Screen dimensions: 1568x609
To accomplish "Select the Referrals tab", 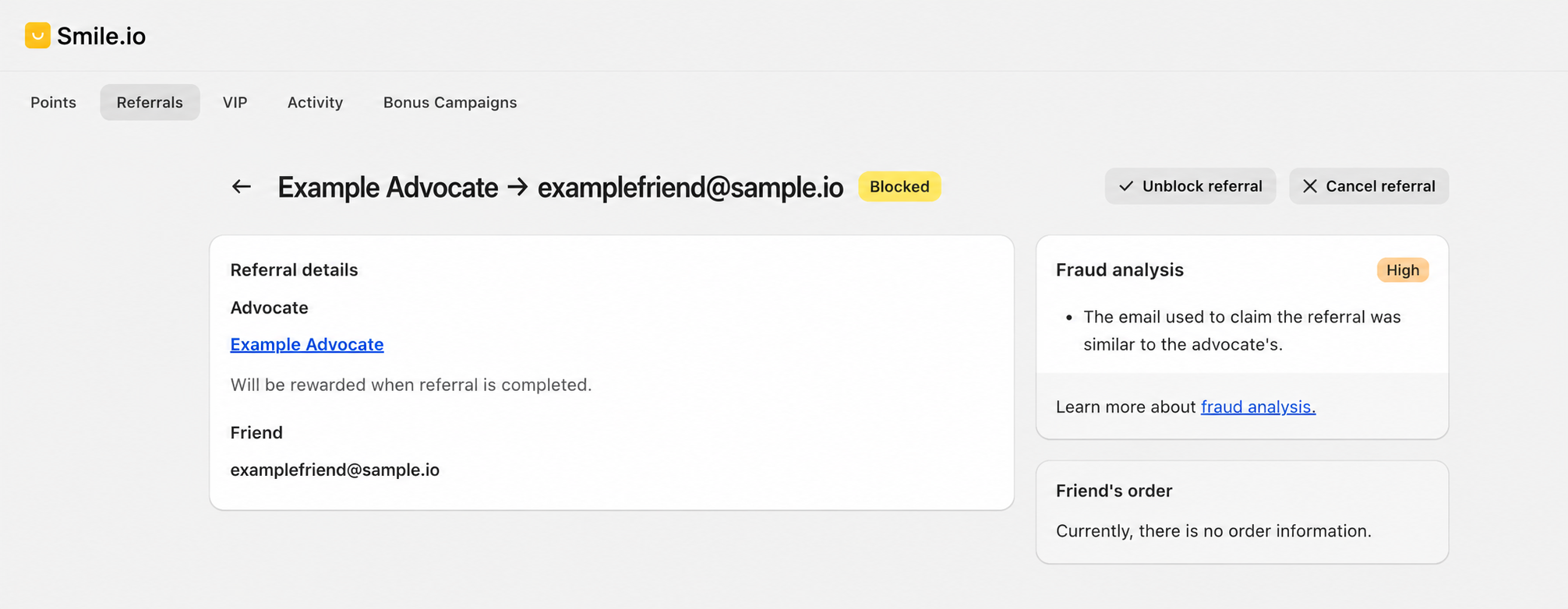I will 150,102.
